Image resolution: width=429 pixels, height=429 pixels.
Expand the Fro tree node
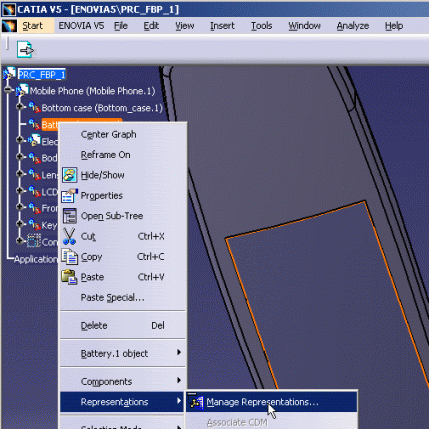(x=20, y=207)
